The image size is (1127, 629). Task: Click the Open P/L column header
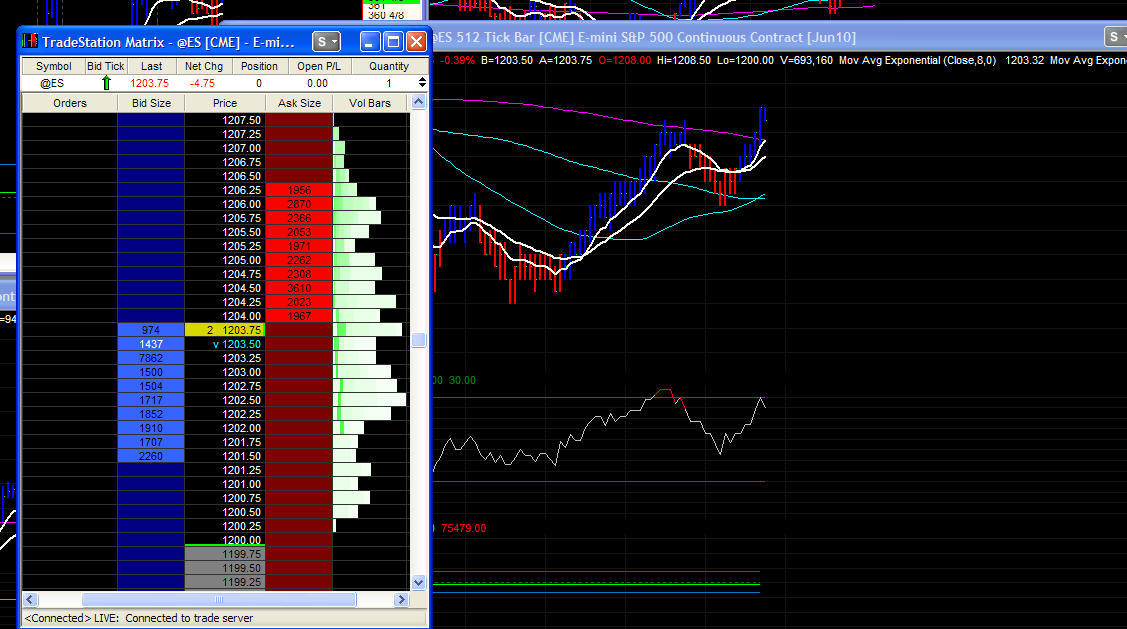tap(319, 66)
